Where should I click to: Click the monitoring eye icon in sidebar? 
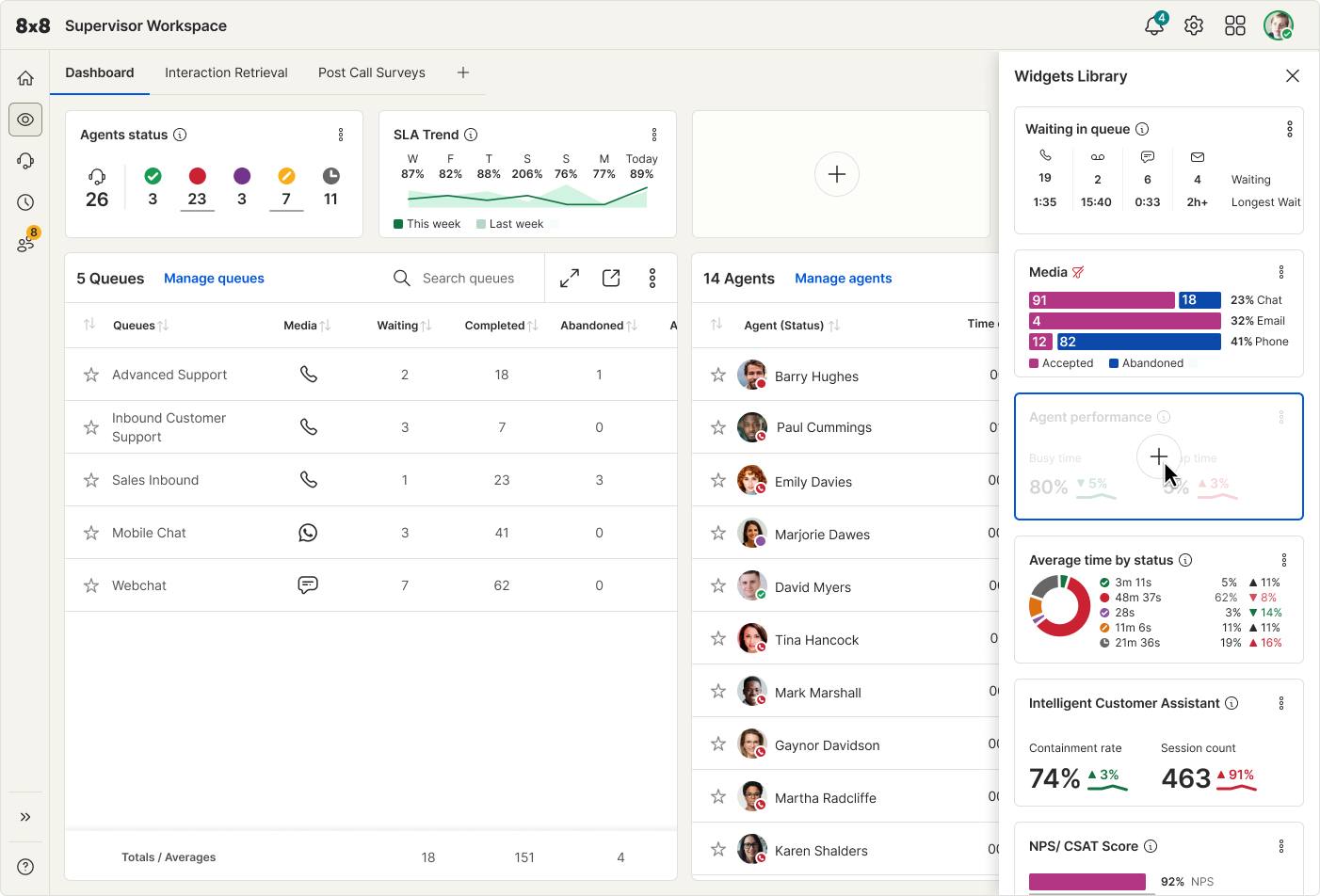(25, 120)
